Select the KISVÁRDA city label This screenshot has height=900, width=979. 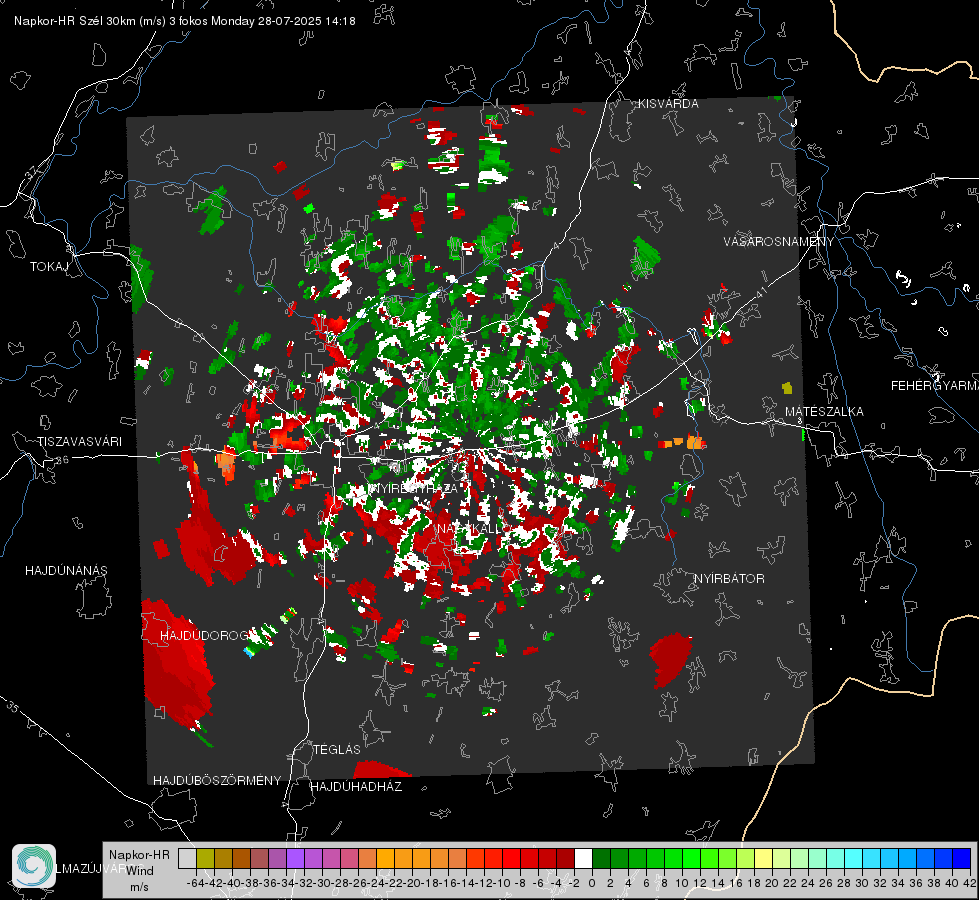coord(668,104)
